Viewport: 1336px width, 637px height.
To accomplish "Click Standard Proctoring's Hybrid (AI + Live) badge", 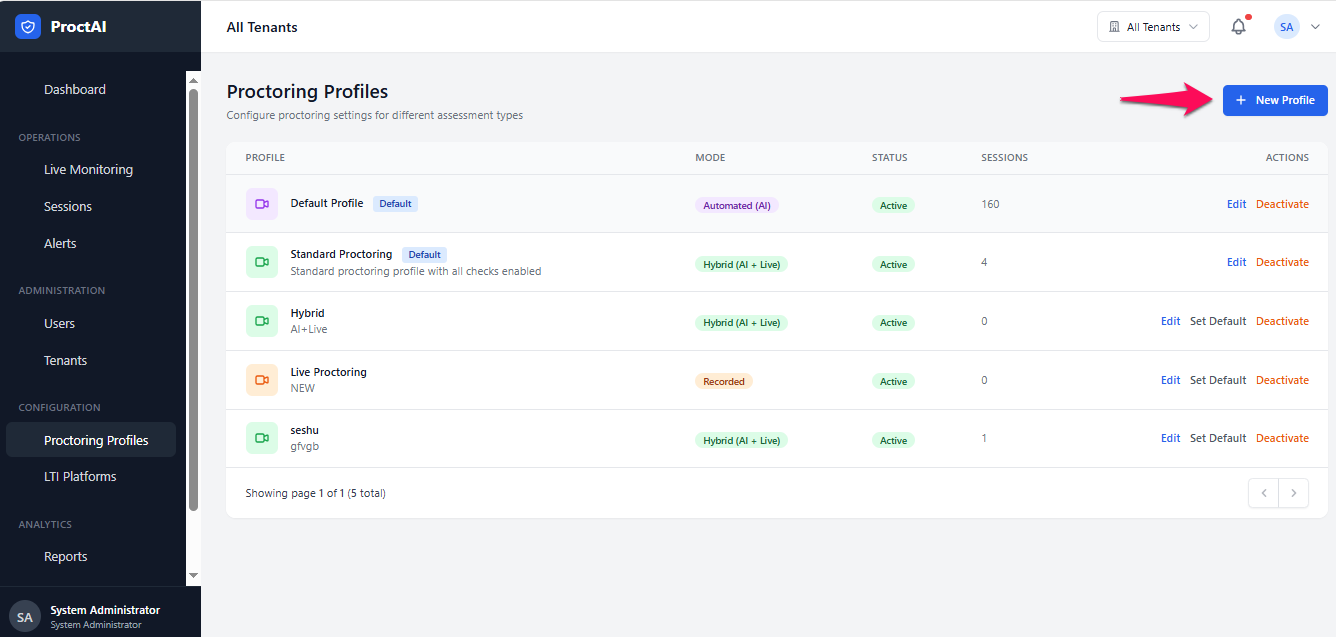I will (x=741, y=264).
